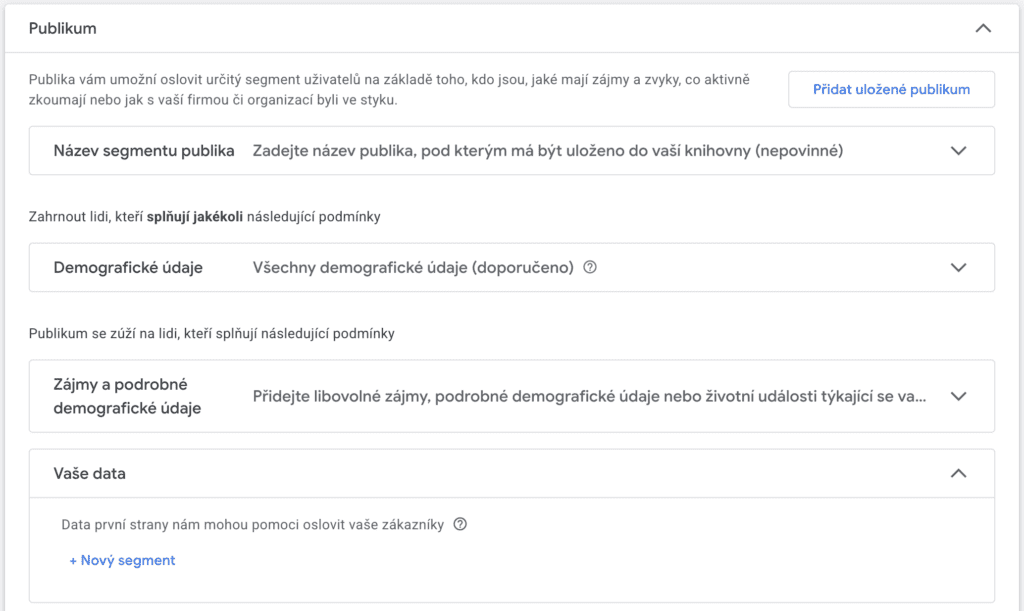The image size is (1024, 611).
Task: Click the audience name placeholder text field
Action: 547,151
